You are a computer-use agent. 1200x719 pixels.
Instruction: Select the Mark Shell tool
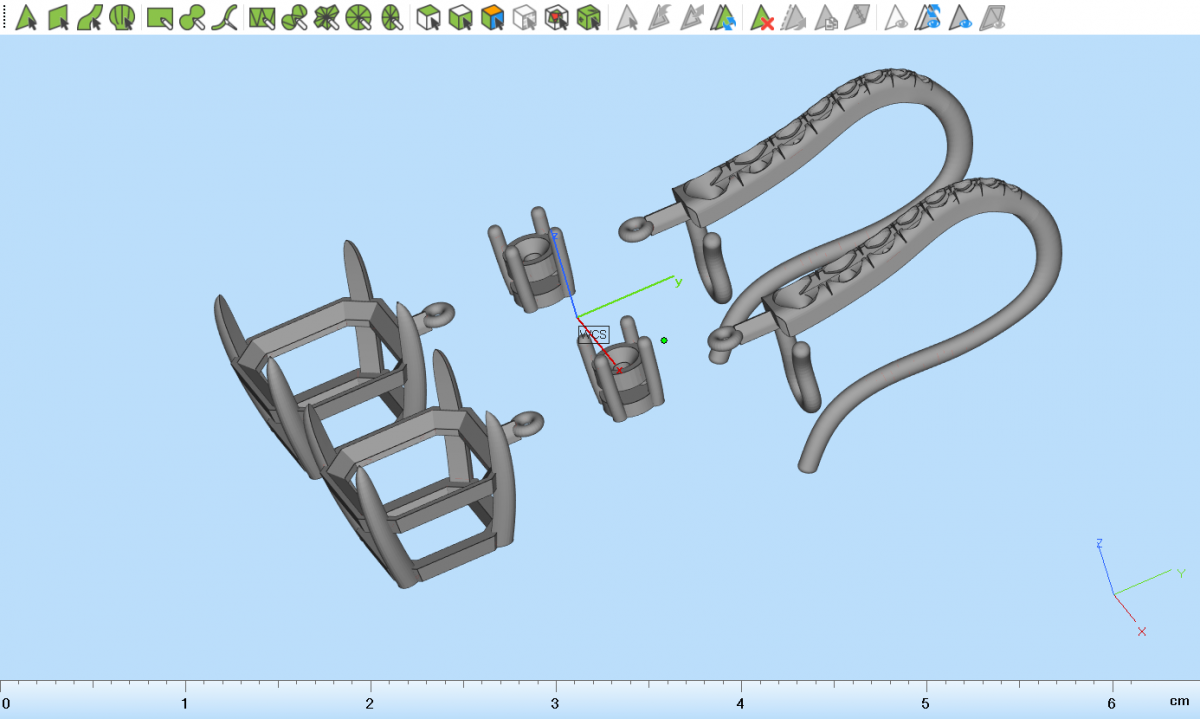tap(122, 17)
